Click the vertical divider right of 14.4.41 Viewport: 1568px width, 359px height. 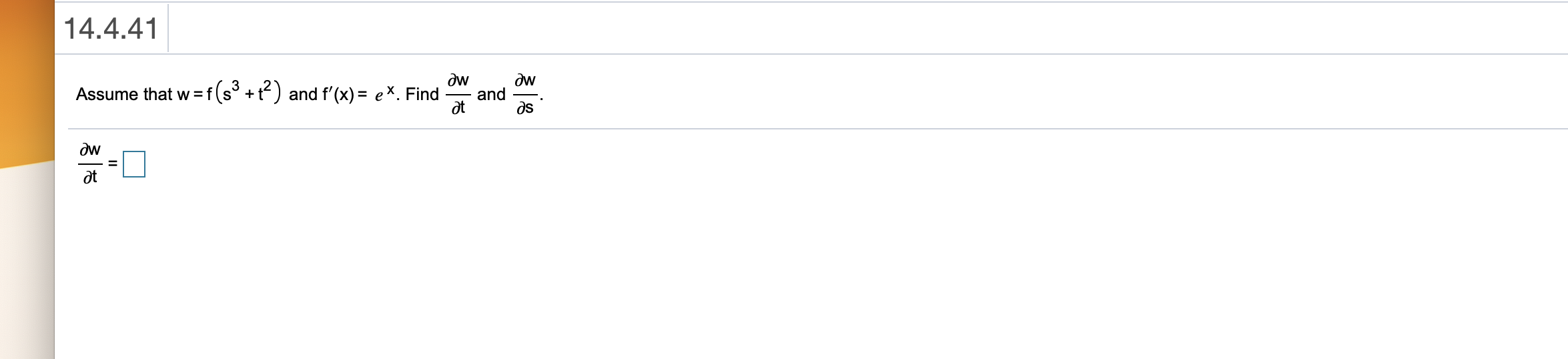pyautogui.click(x=168, y=28)
